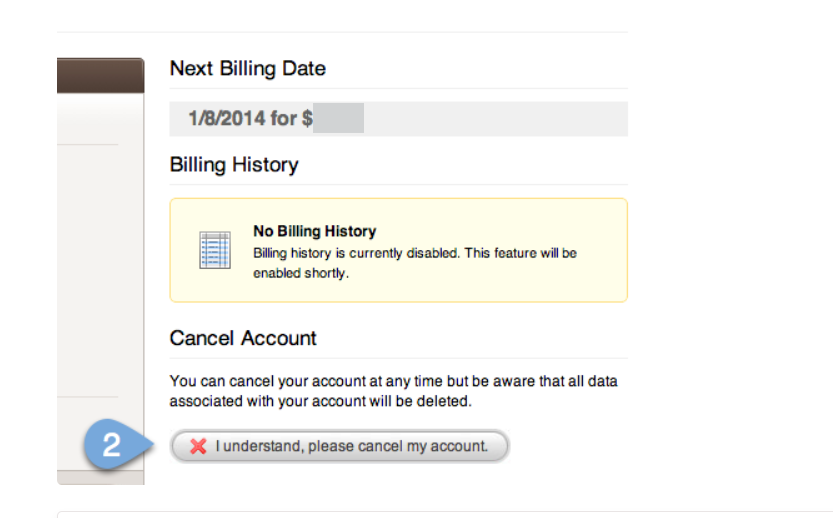Click the "1/8/2014 for $" billing date text
This screenshot has height=518, width=833.
coord(250,119)
